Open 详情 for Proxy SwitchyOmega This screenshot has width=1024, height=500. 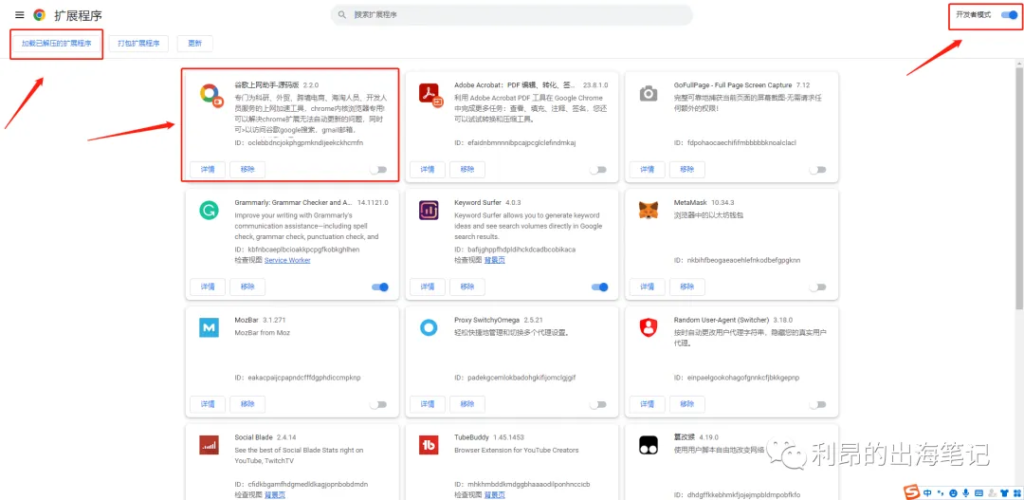tap(427, 404)
